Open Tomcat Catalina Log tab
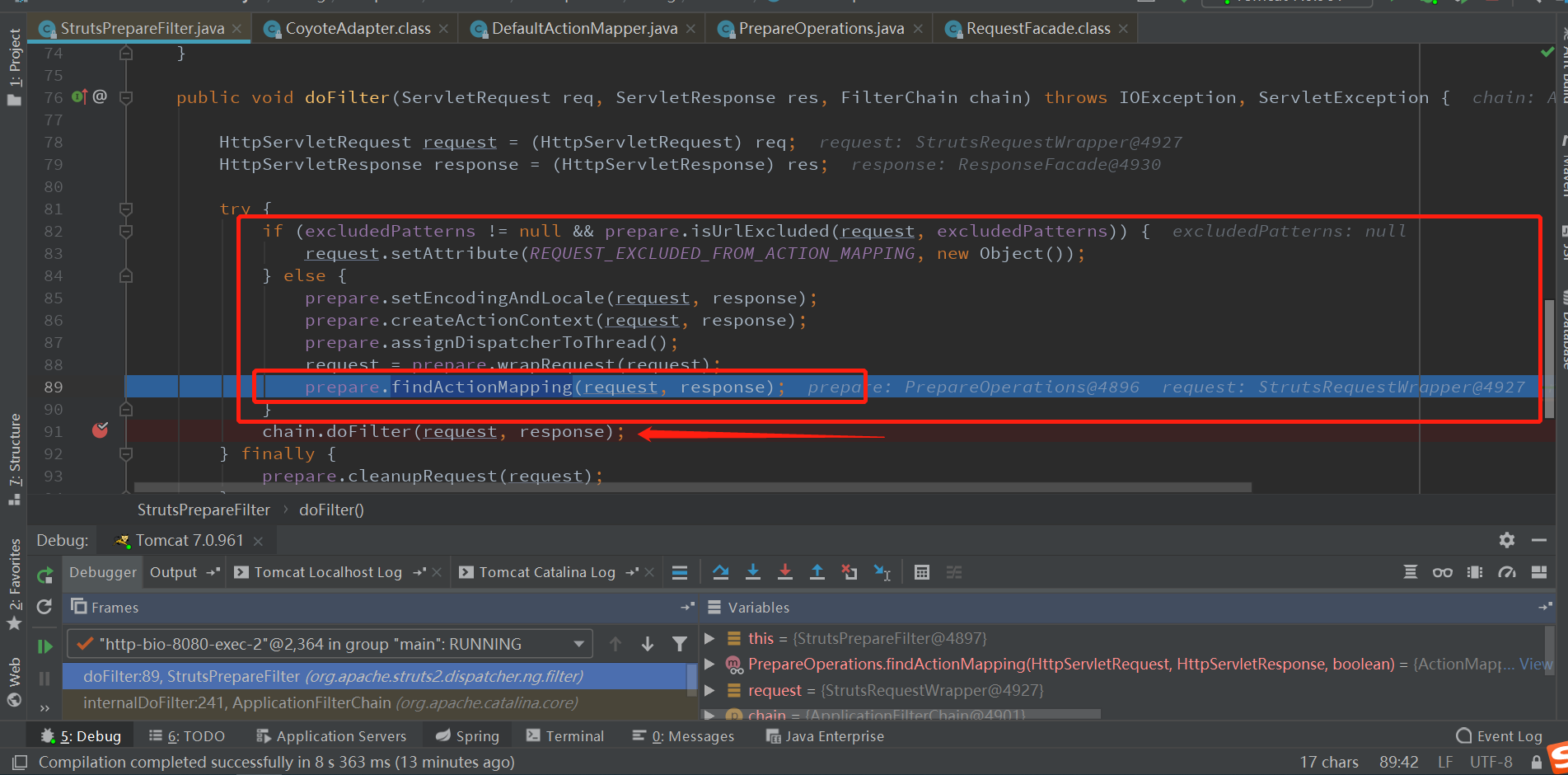The image size is (1568, 775). point(547,572)
